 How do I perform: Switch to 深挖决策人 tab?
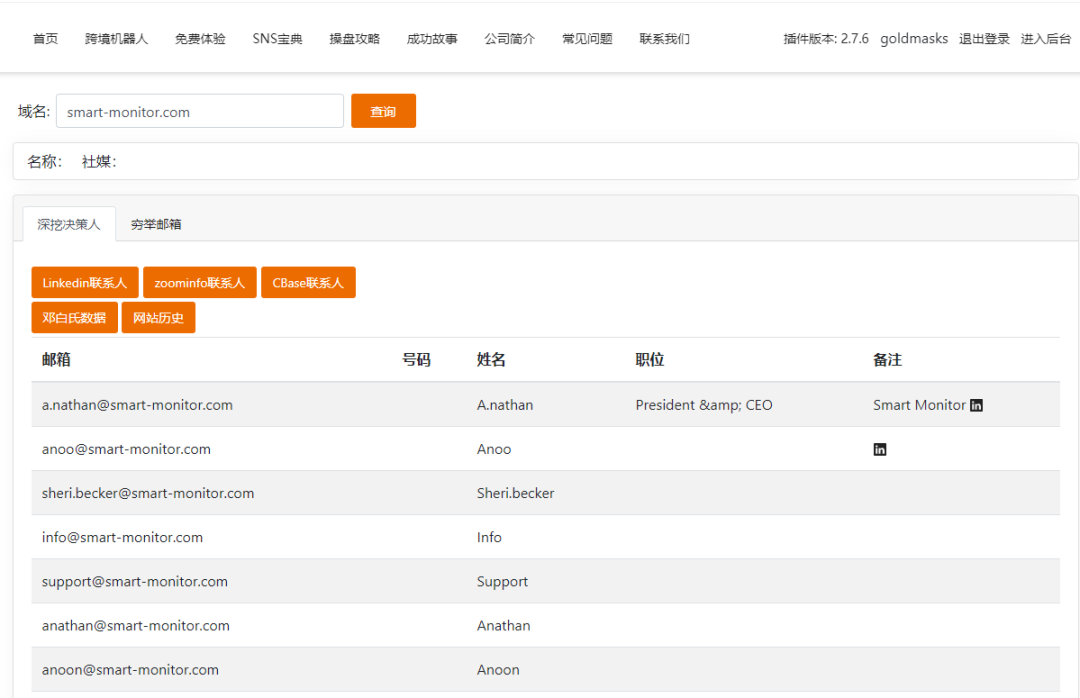coord(69,224)
